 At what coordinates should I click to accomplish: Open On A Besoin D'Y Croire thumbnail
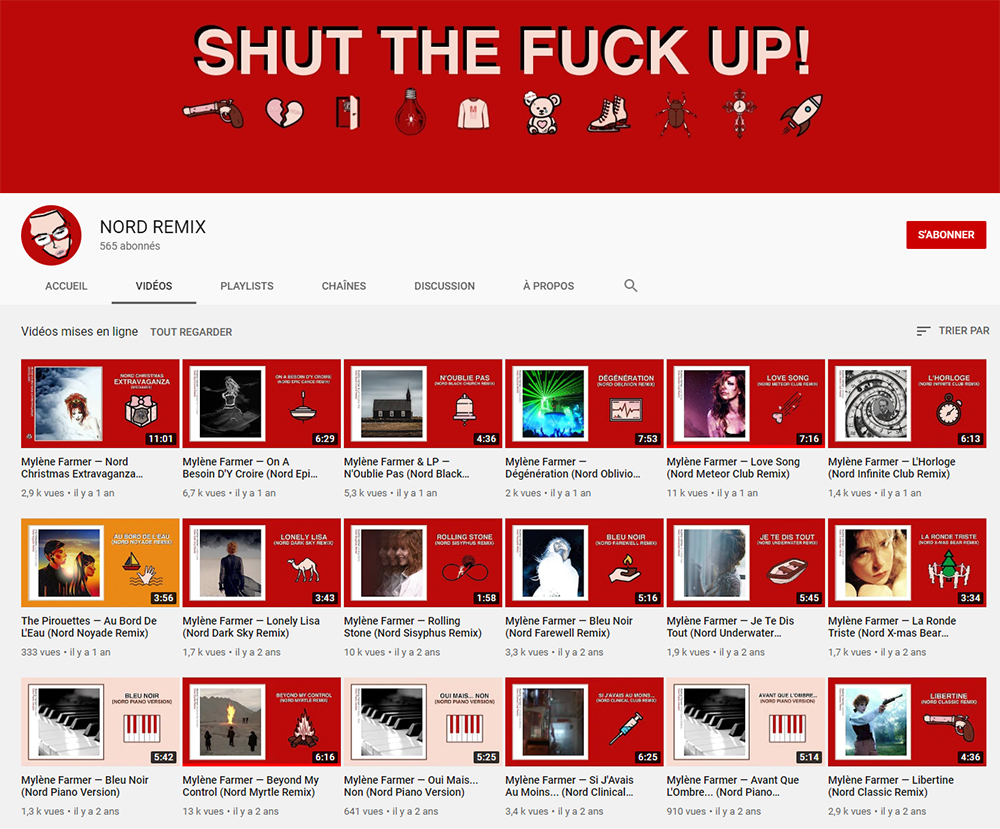point(261,403)
